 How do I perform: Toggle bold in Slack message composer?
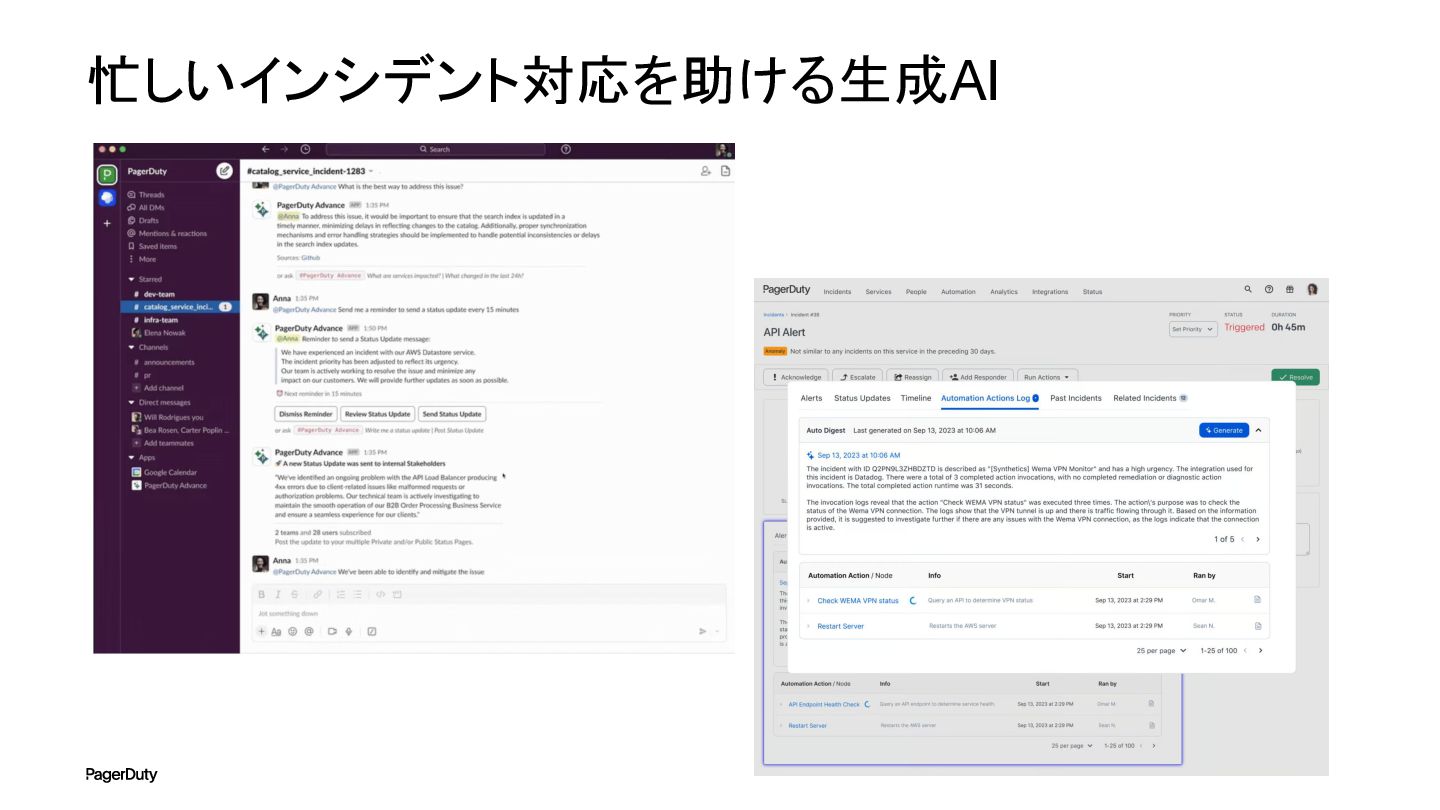(263, 594)
